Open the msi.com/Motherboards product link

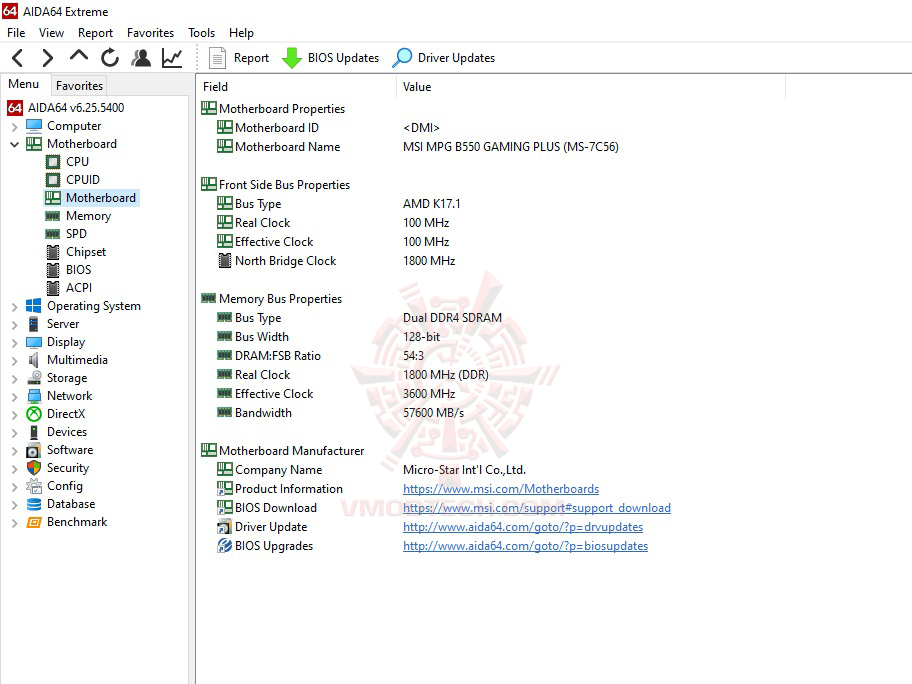point(501,489)
